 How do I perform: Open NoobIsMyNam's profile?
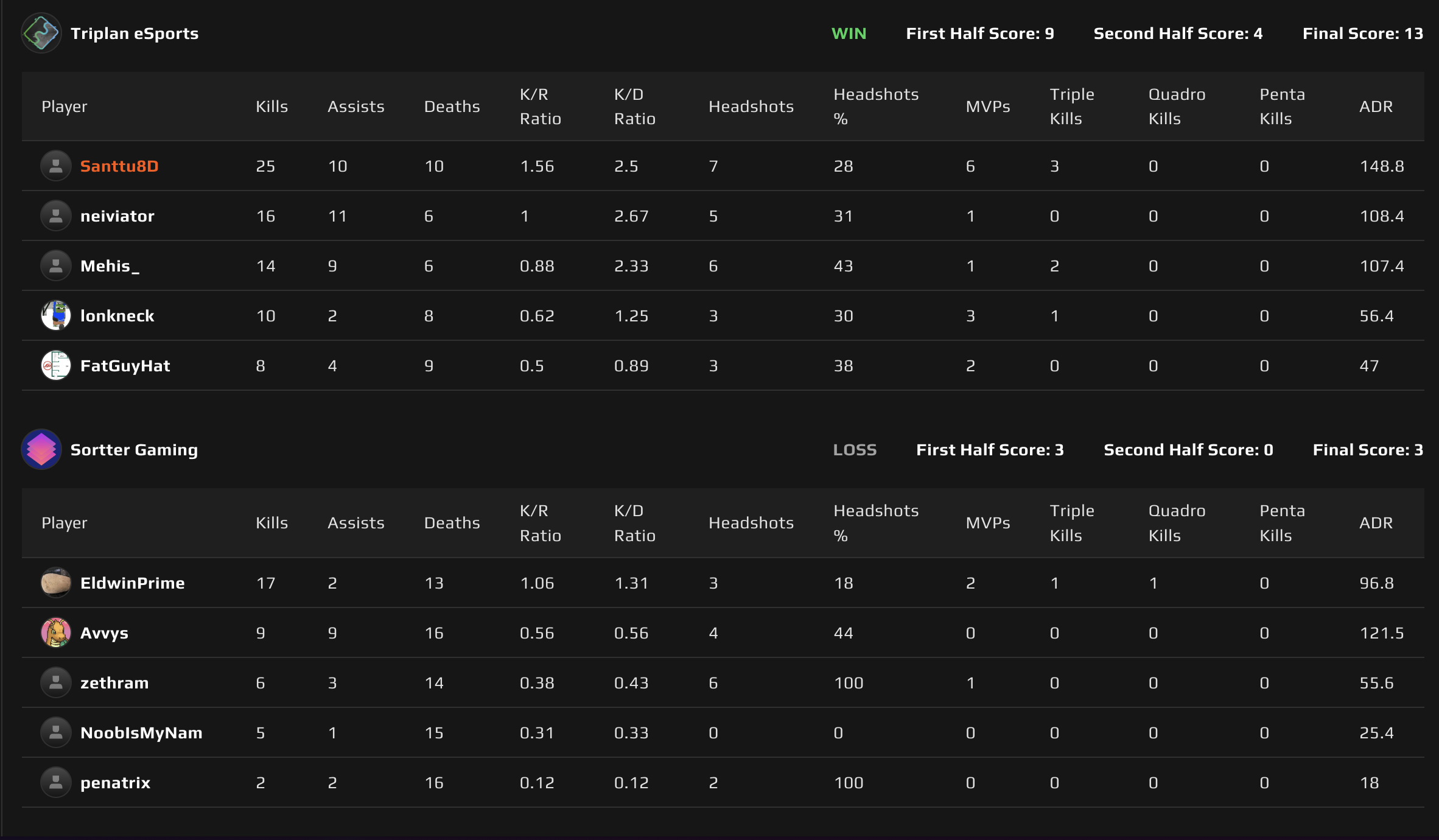point(141,732)
